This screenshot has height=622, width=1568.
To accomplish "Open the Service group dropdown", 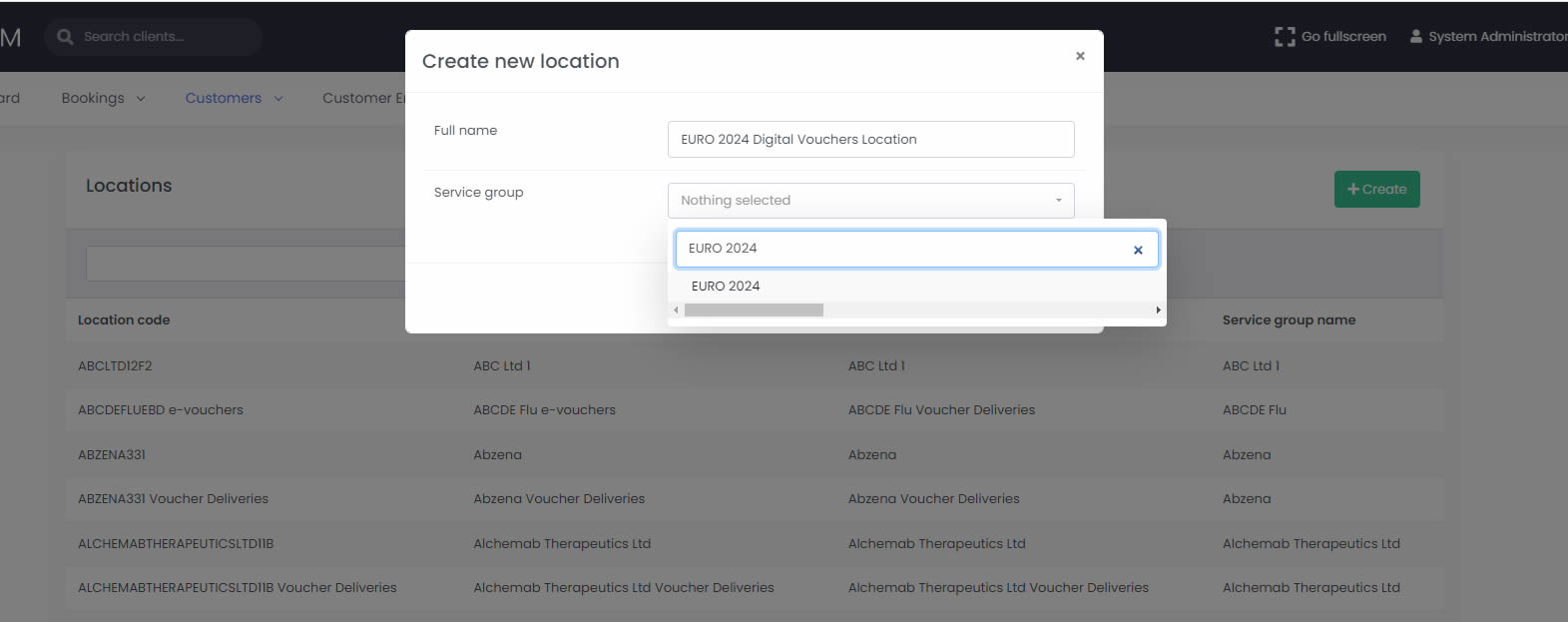I will (870, 201).
